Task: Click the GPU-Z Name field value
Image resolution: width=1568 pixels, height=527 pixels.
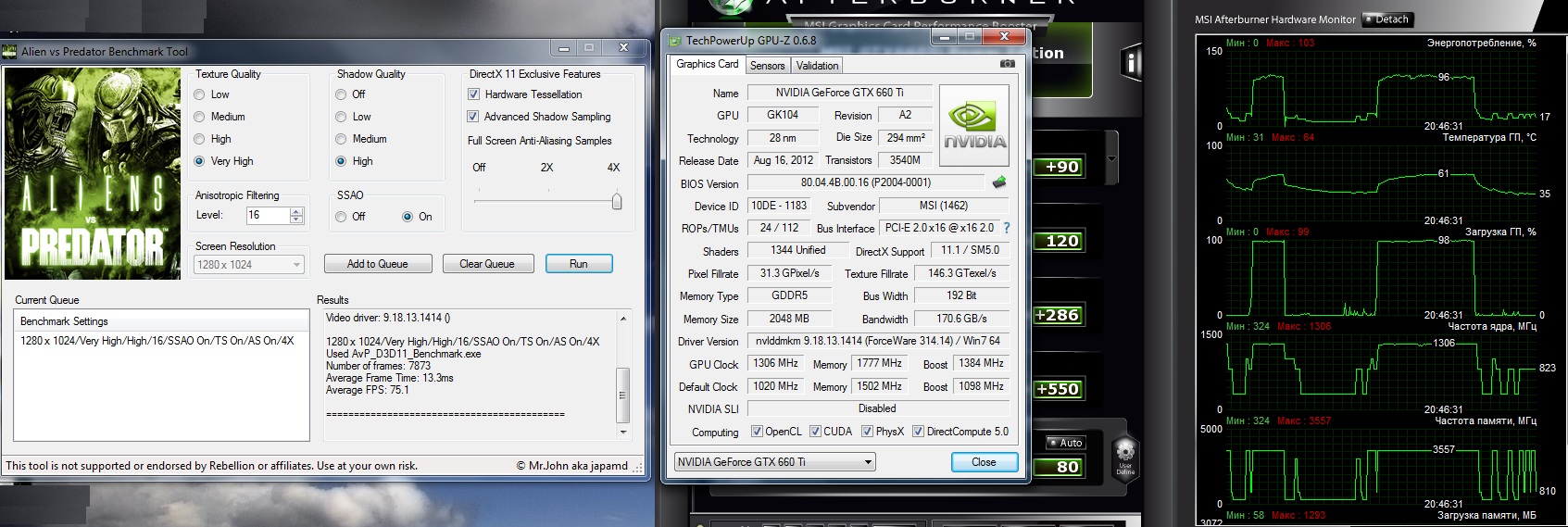Action: 840,93
